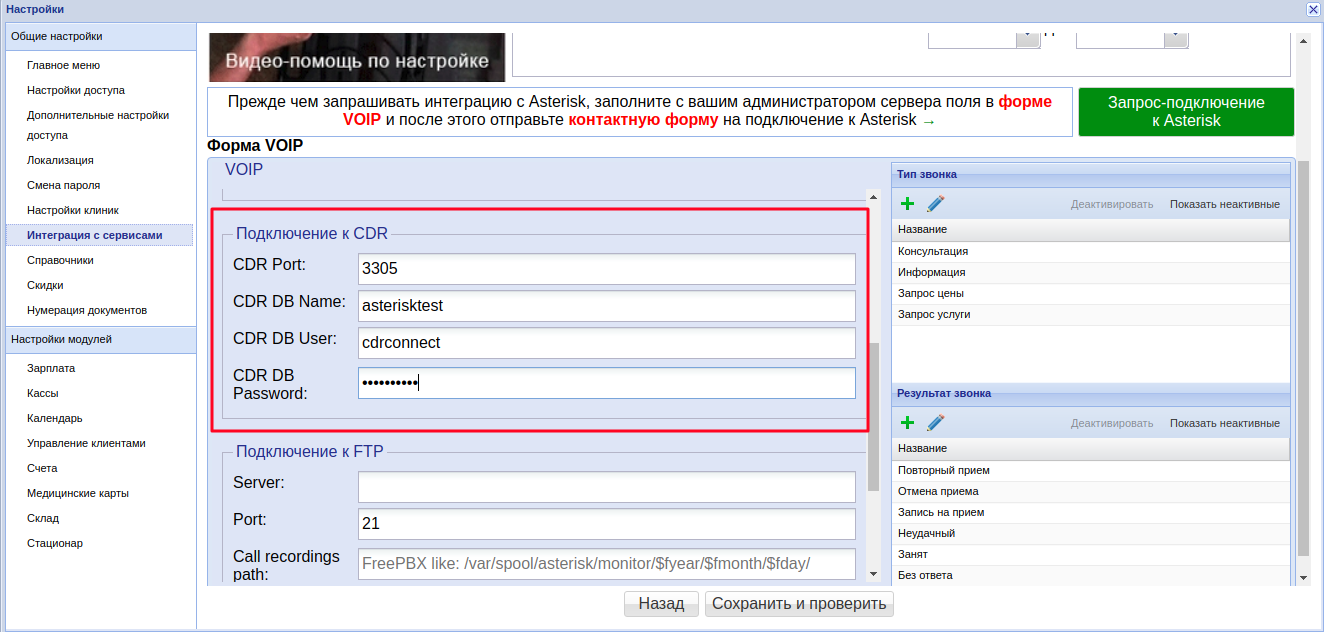
Task: Open Локализация settings
Action: (x=60, y=160)
